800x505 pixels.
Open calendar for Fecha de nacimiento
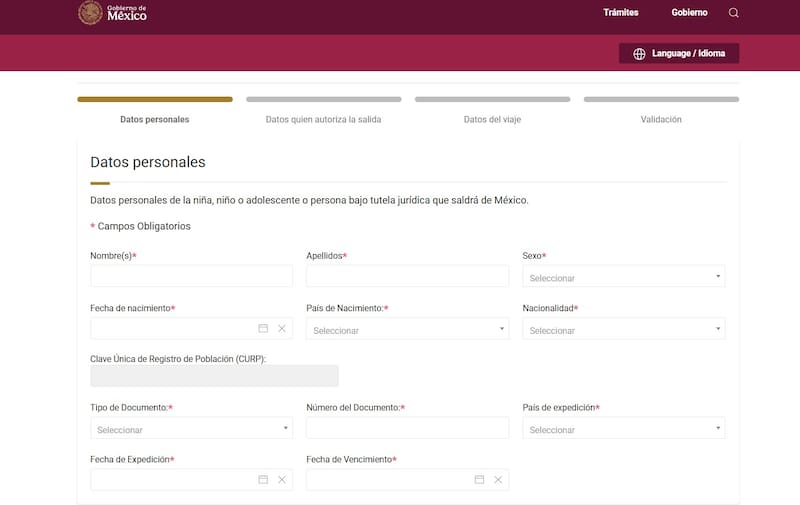[263, 328]
